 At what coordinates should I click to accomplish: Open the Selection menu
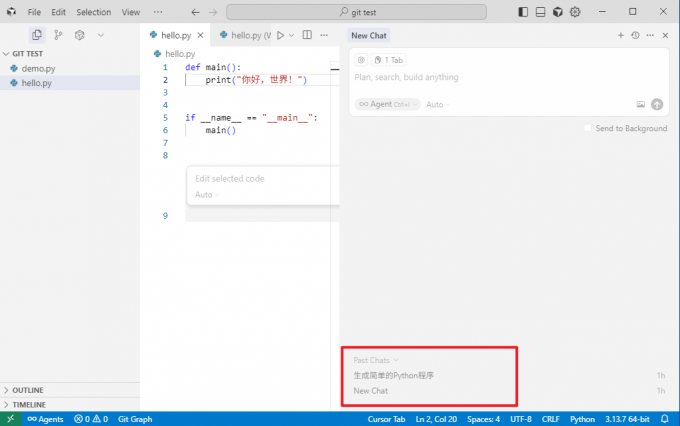click(94, 12)
